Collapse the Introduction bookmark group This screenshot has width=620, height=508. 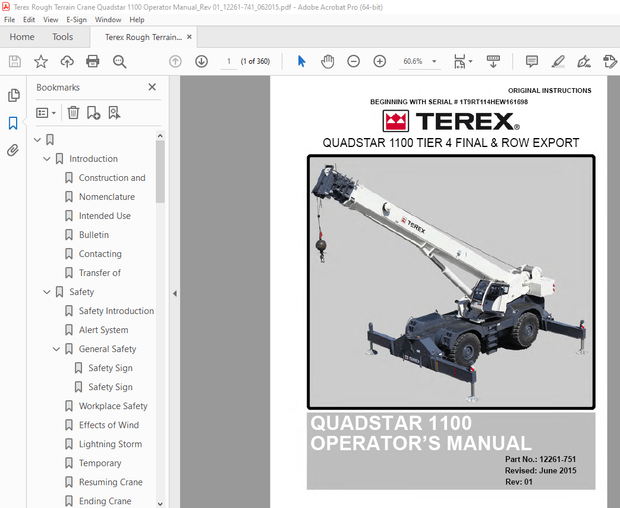47,159
